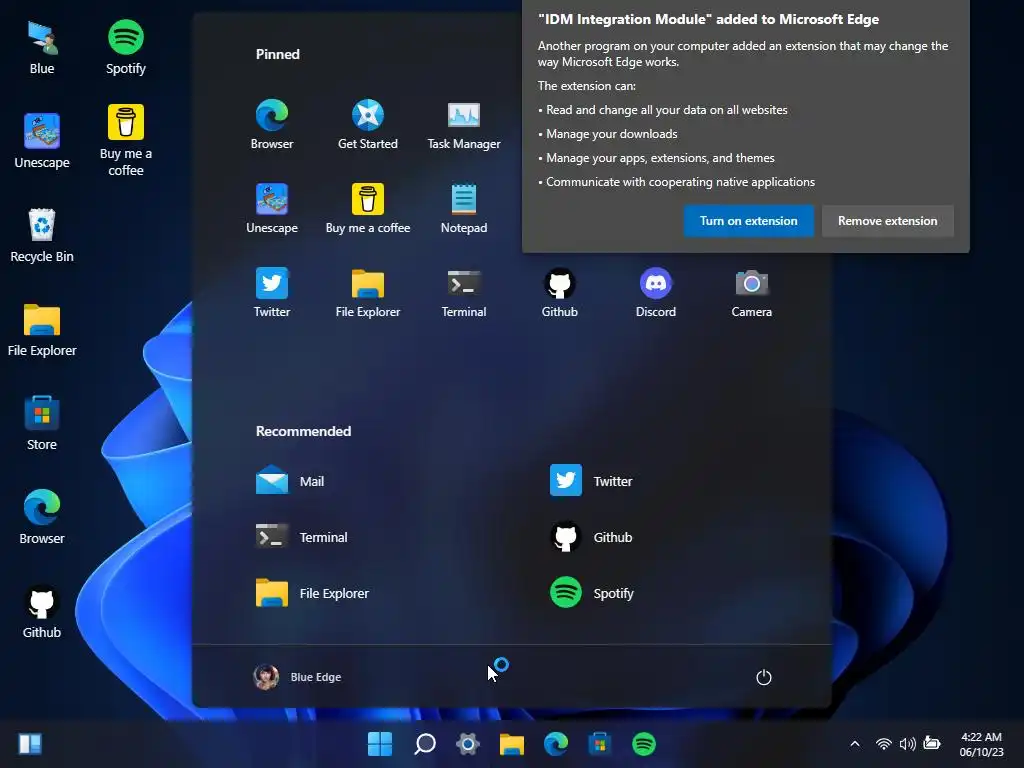Open the Blue Edge user profile

pyautogui.click(x=297, y=677)
